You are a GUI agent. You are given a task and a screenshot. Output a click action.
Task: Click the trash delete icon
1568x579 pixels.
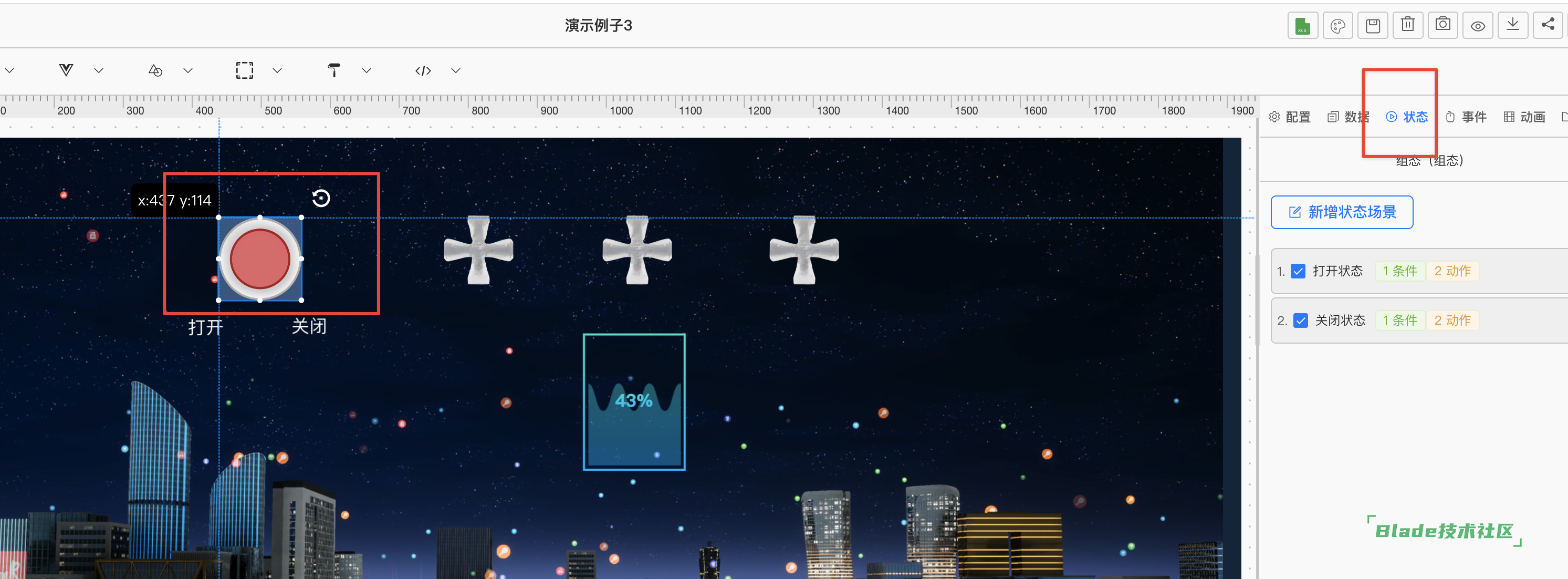point(1407,26)
